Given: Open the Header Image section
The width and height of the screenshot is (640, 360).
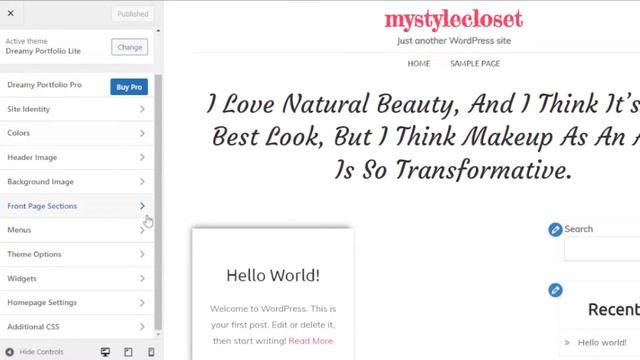Looking at the screenshot, I should [x=77, y=157].
